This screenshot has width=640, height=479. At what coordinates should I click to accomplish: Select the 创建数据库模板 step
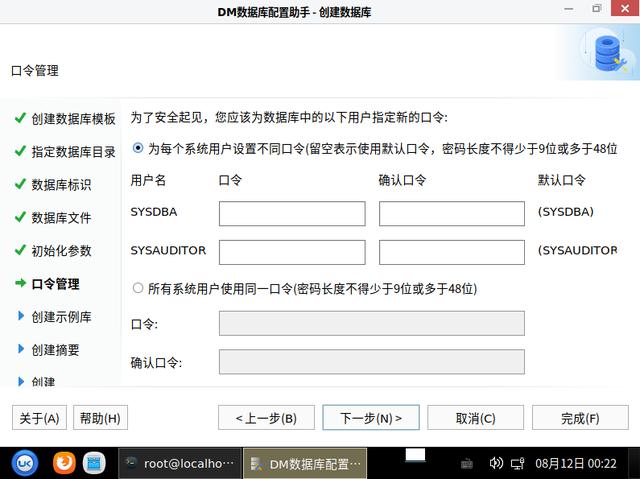[73, 119]
